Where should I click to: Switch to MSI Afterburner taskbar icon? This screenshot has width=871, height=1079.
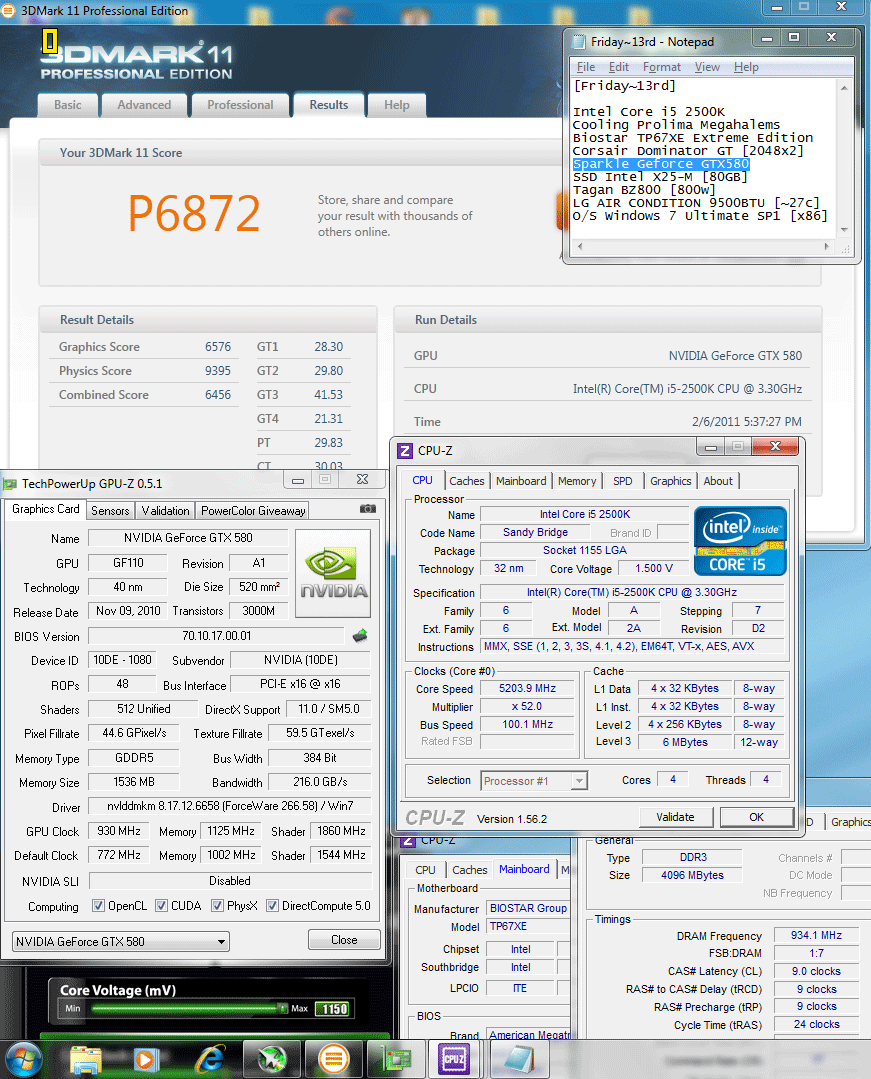272,1060
